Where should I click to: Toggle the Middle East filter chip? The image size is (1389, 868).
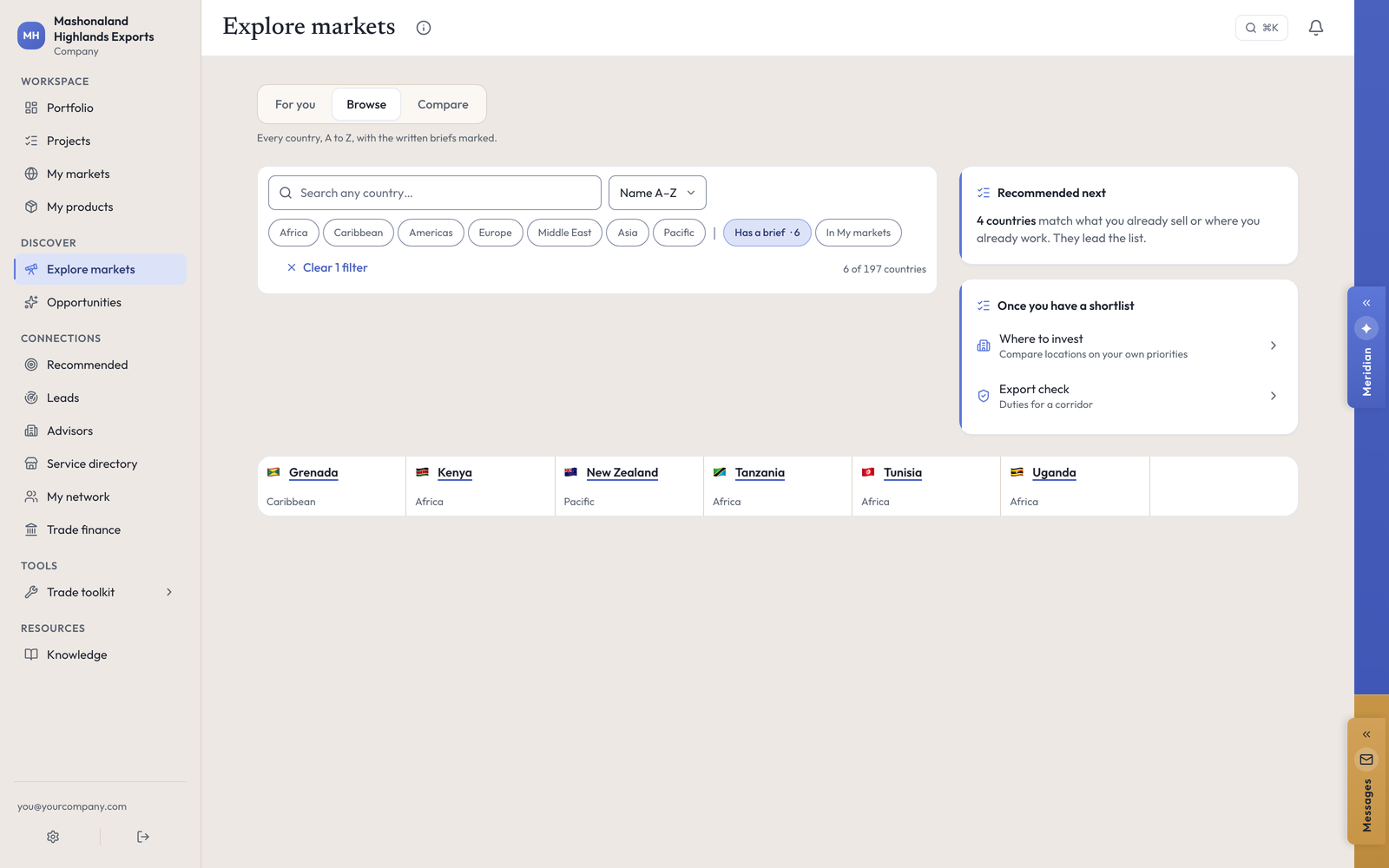click(x=564, y=233)
